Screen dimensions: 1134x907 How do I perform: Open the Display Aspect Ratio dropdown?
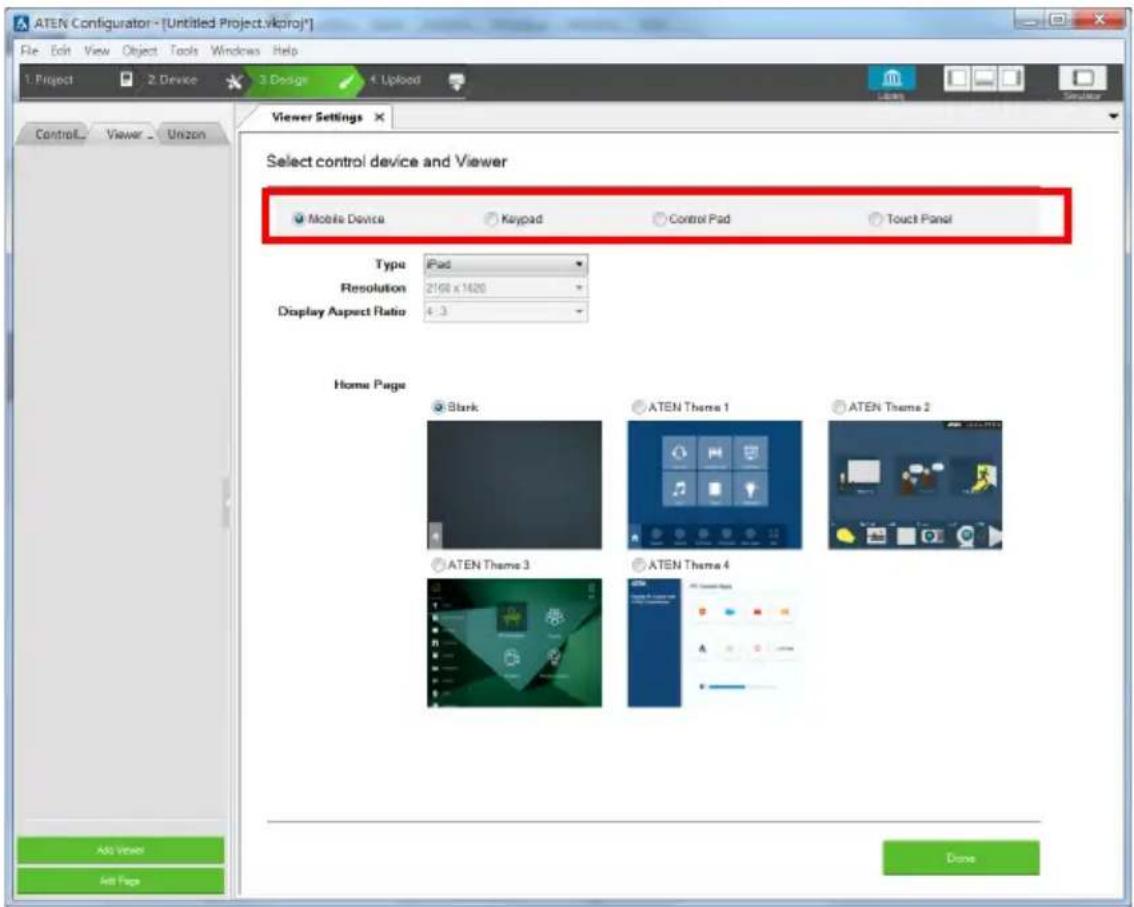click(506, 312)
